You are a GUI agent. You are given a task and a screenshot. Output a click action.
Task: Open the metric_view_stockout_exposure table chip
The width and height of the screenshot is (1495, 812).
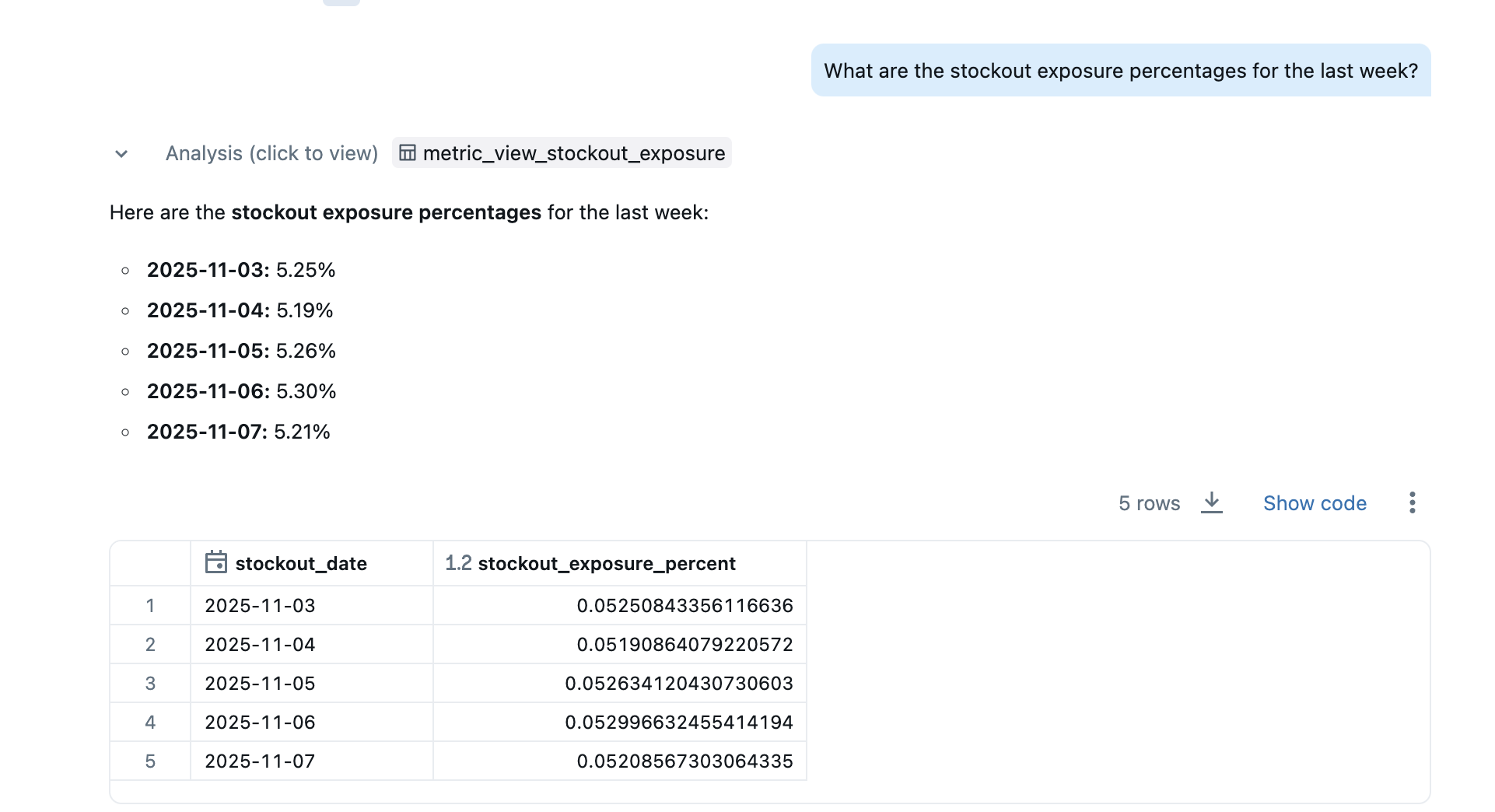tap(573, 153)
